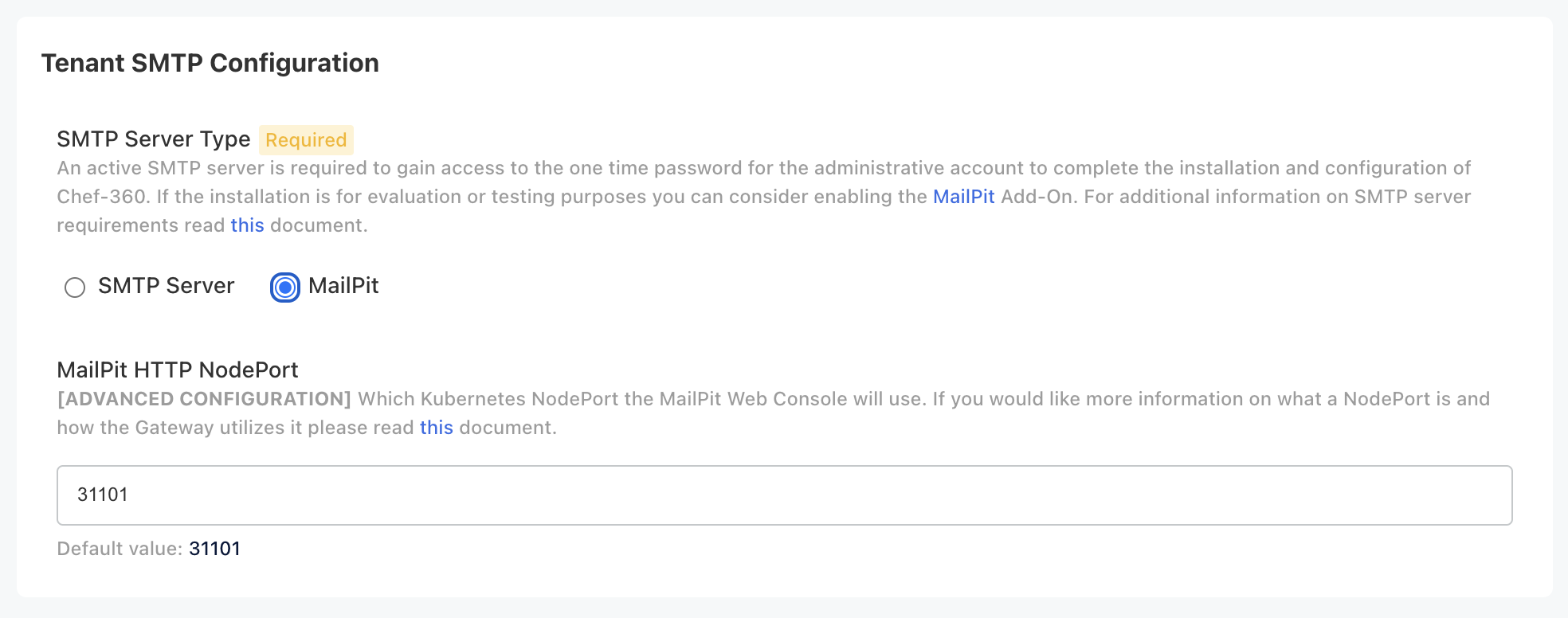Click the Required badge next to SMTP Server Type
The width and height of the screenshot is (1568, 618).
[306, 139]
